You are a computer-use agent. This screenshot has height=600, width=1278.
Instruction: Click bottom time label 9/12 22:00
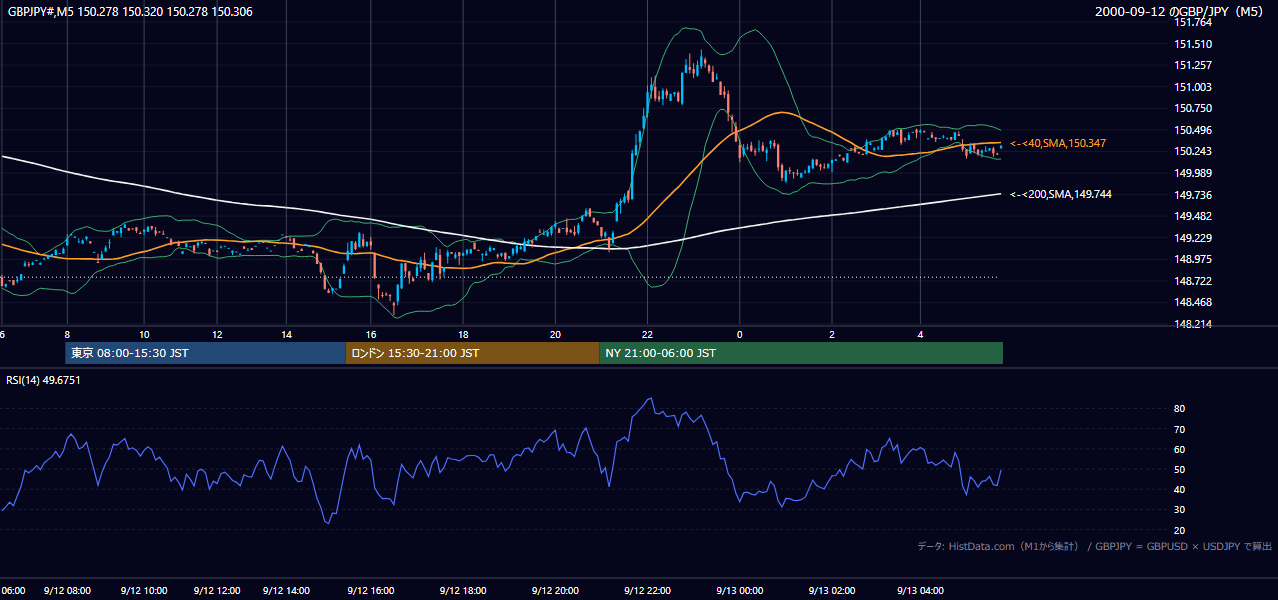(x=647, y=591)
